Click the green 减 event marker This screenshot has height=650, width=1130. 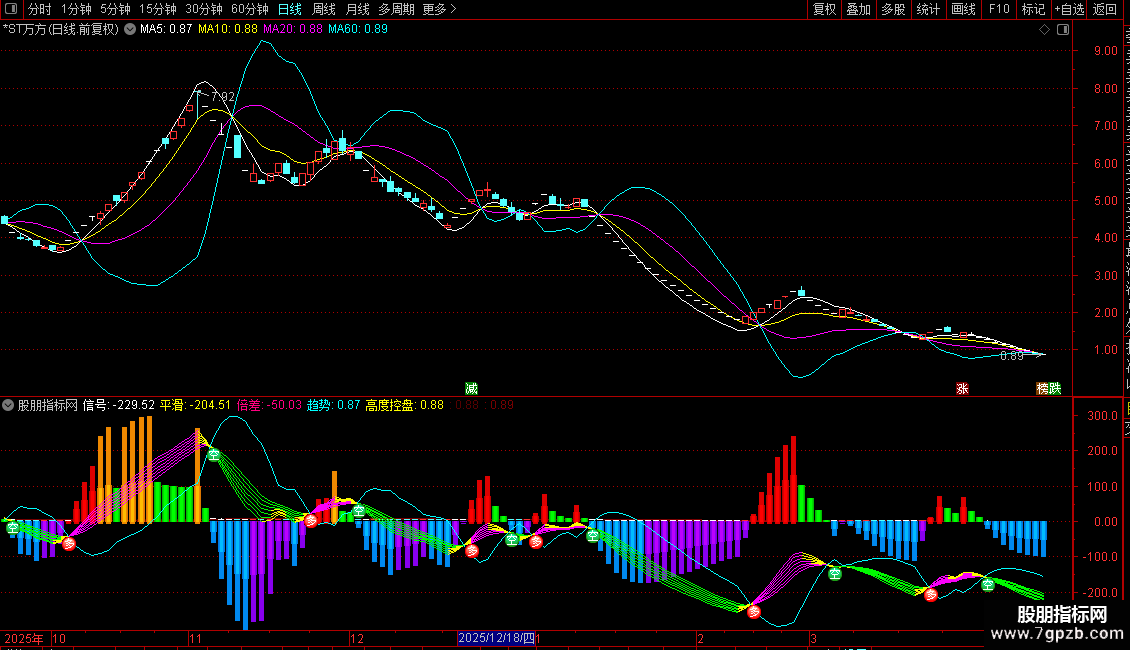(x=471, y=388)
